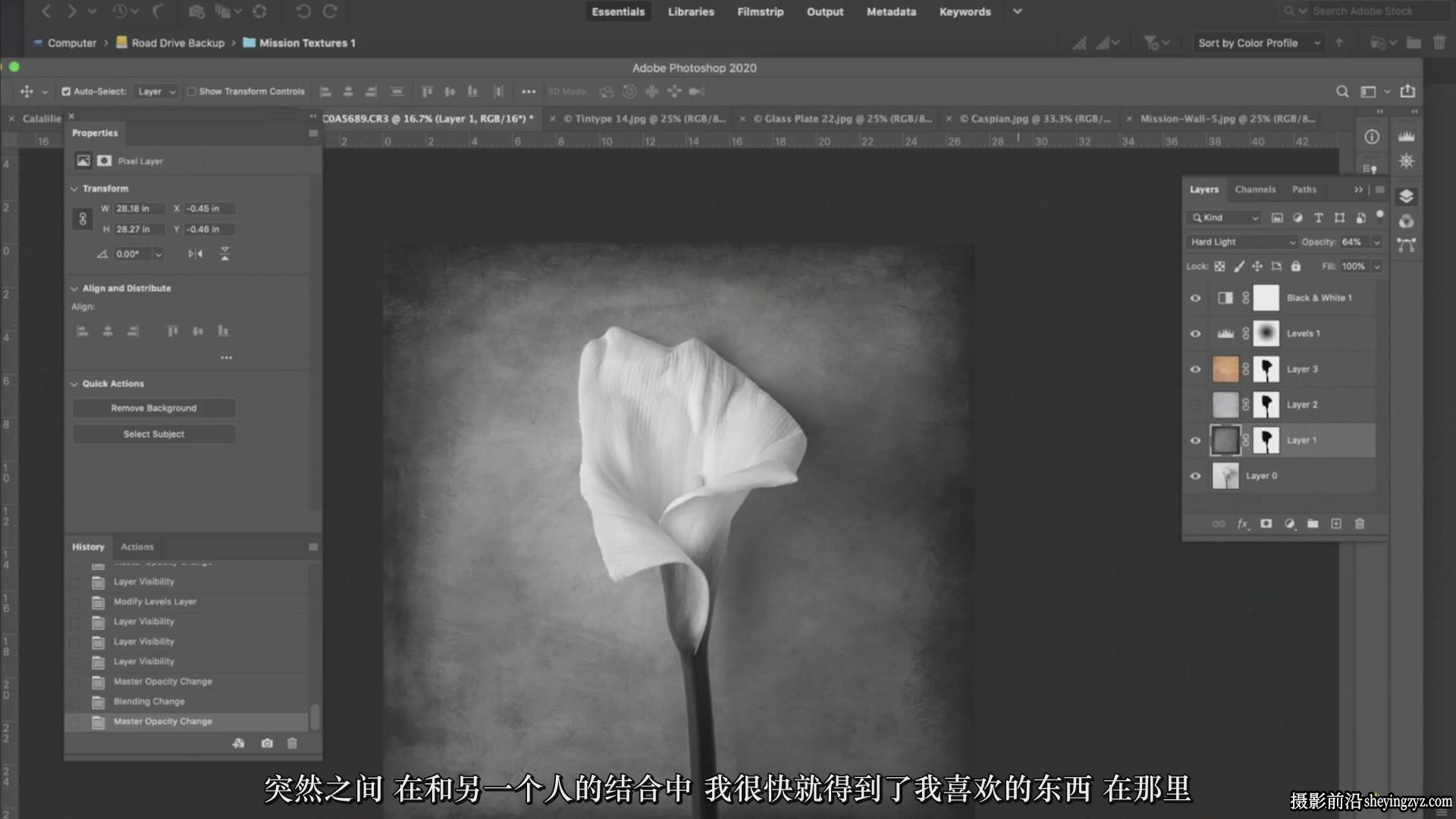The height and width of the screenshot is (819, 1456).
Task: Add a layer mask in Layers panel
Action: tap(1266, 523)
